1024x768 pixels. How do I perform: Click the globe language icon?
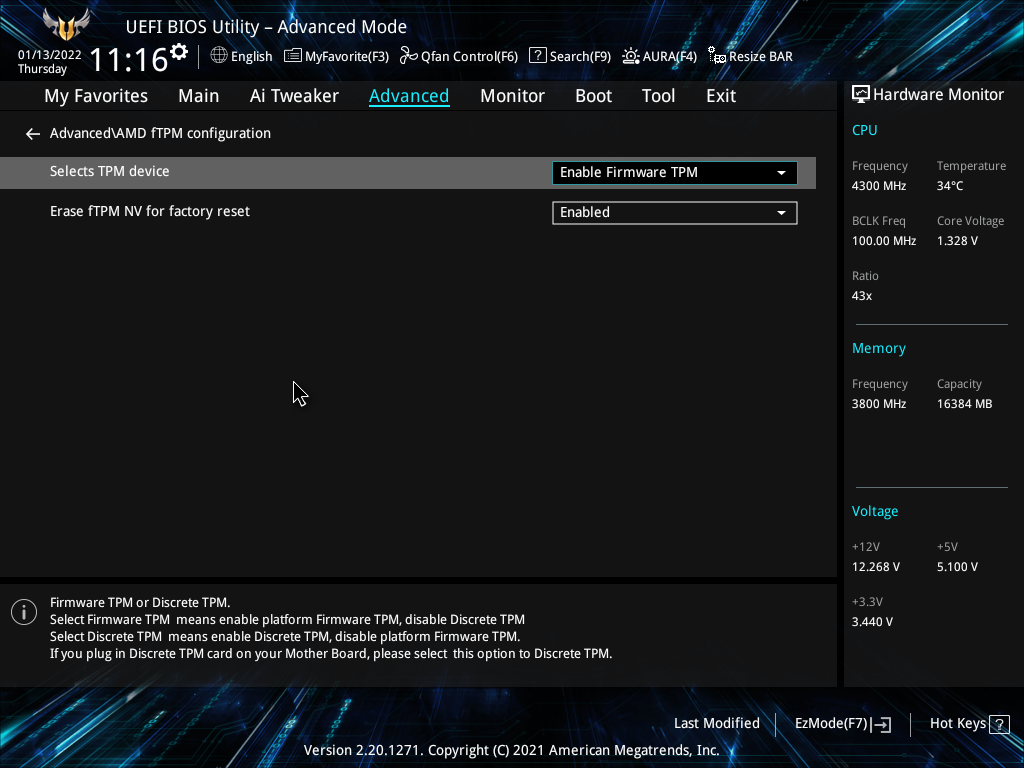[x=219, y=56]
